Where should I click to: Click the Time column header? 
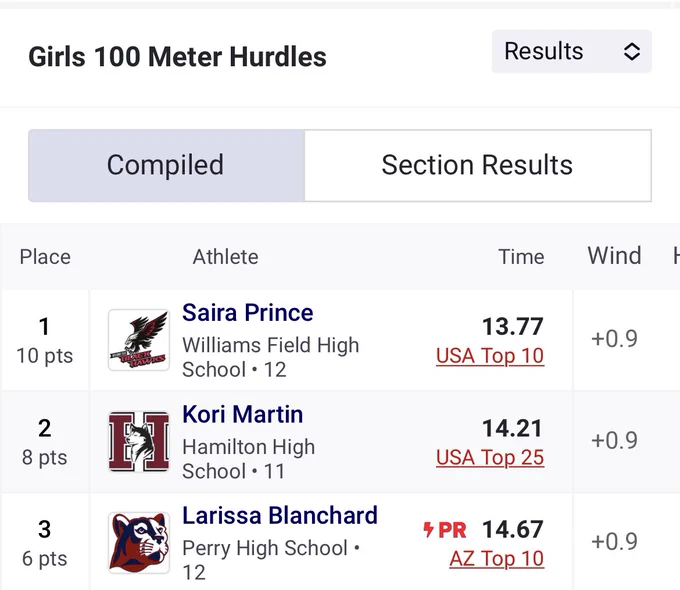[521, 257]
